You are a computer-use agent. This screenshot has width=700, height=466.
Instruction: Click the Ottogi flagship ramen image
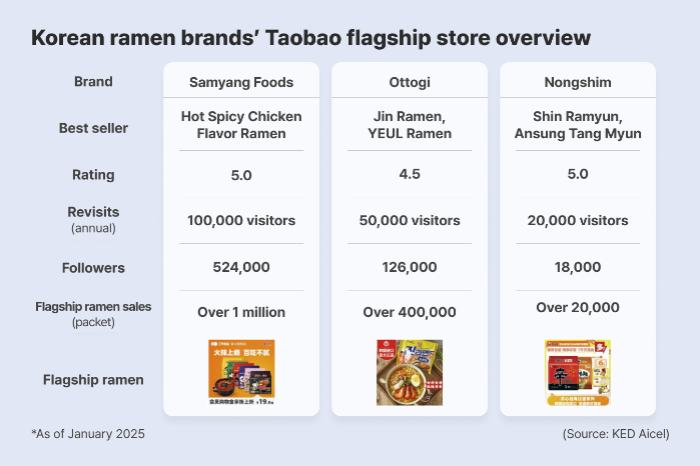[x=409, y=372]
